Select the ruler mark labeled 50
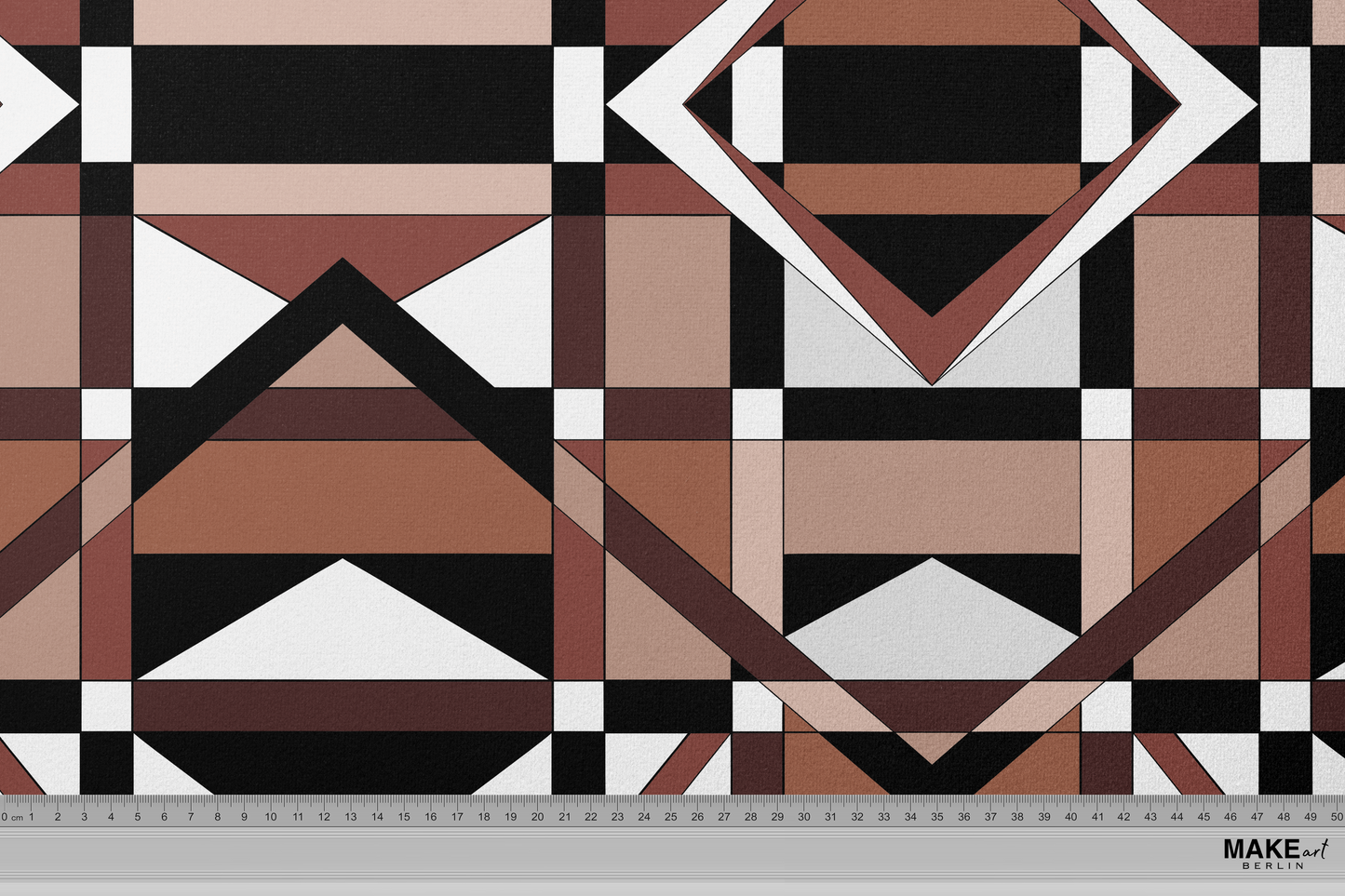Screen dimensions: 1345x896 [1337, 817]
